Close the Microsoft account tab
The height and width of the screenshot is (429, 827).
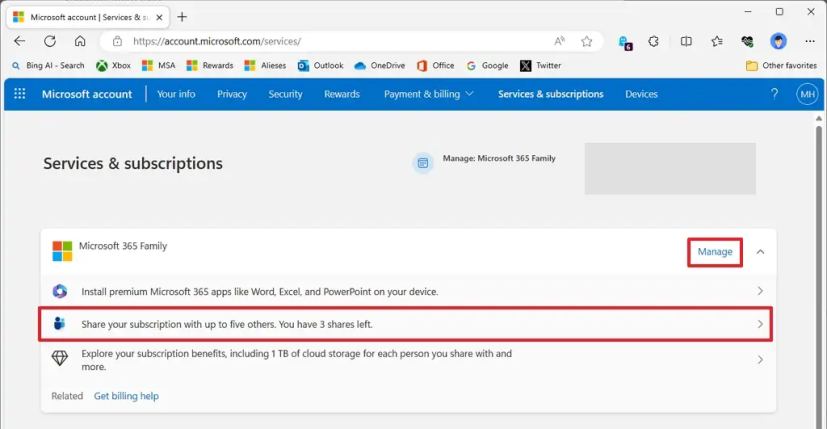click(x=159, y=17)
